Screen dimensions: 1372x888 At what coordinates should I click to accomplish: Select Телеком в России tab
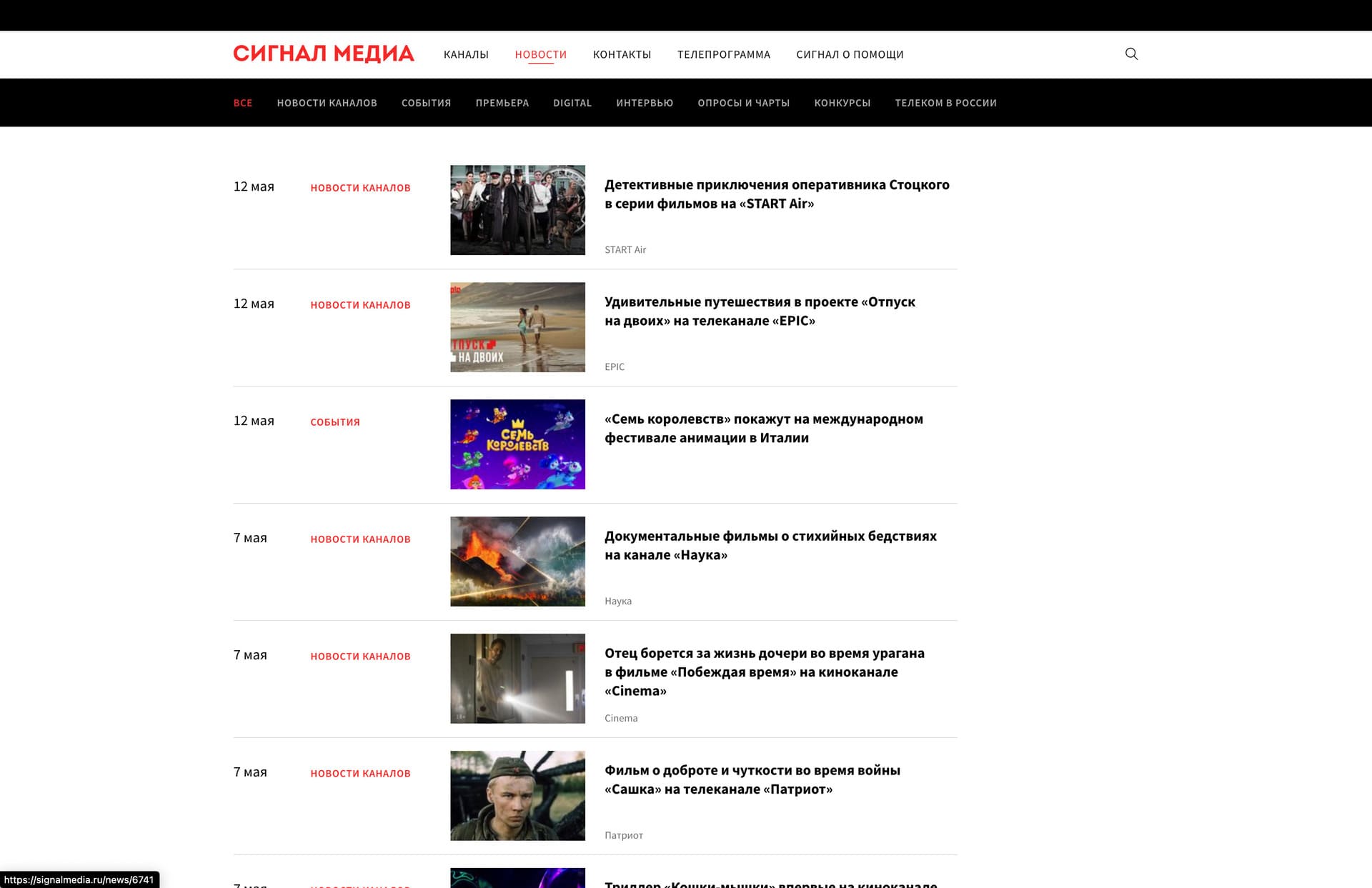click(945, 103)
